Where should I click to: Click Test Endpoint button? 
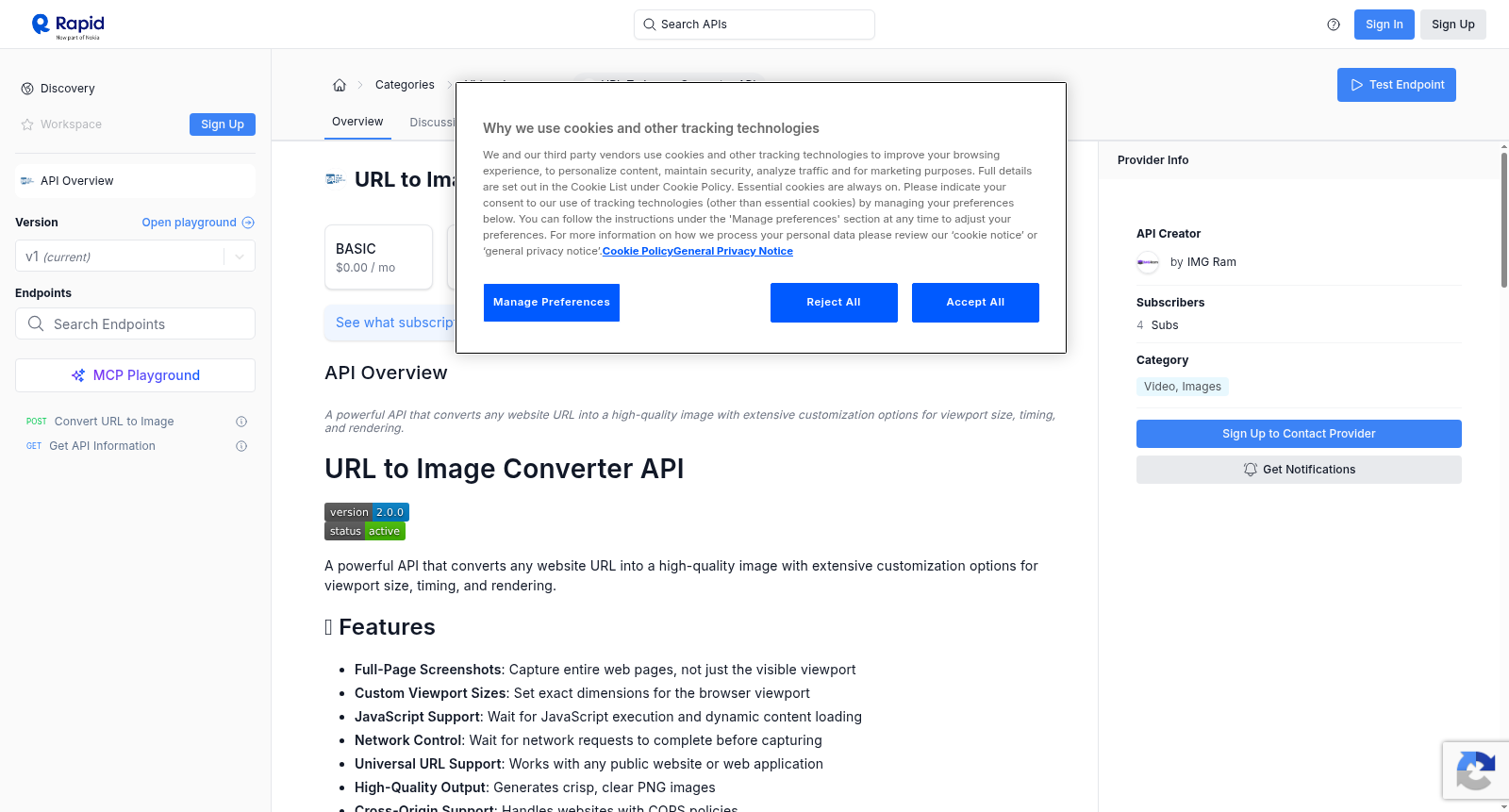[x=1397, y=85]
